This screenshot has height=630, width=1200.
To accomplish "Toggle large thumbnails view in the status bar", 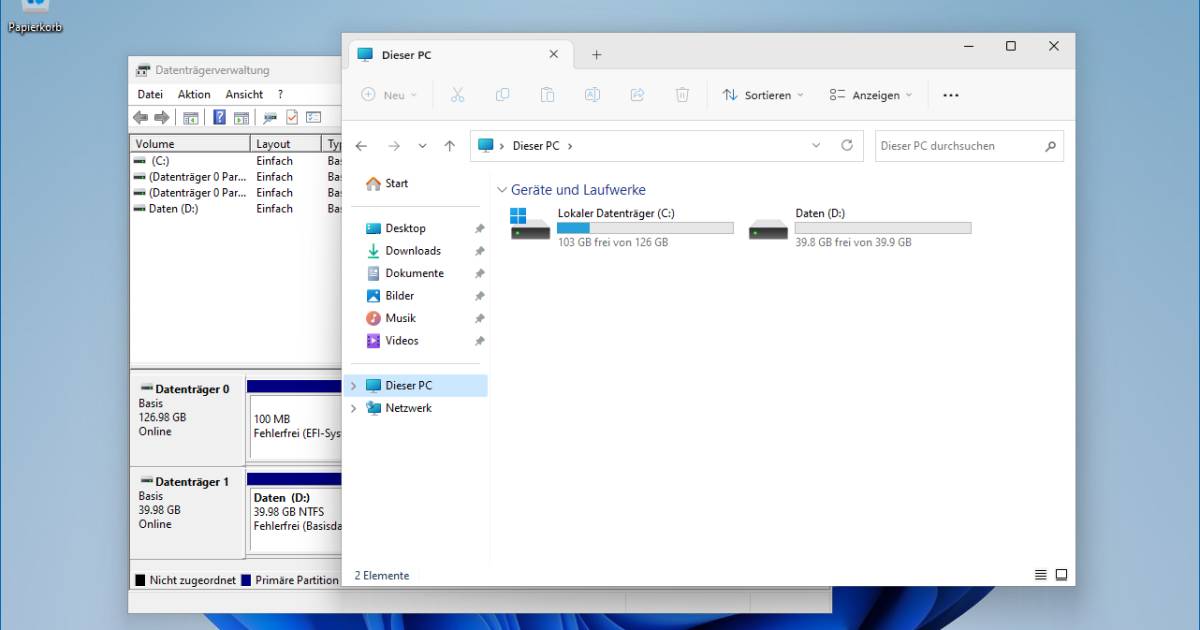I will tap(1060, 575).
